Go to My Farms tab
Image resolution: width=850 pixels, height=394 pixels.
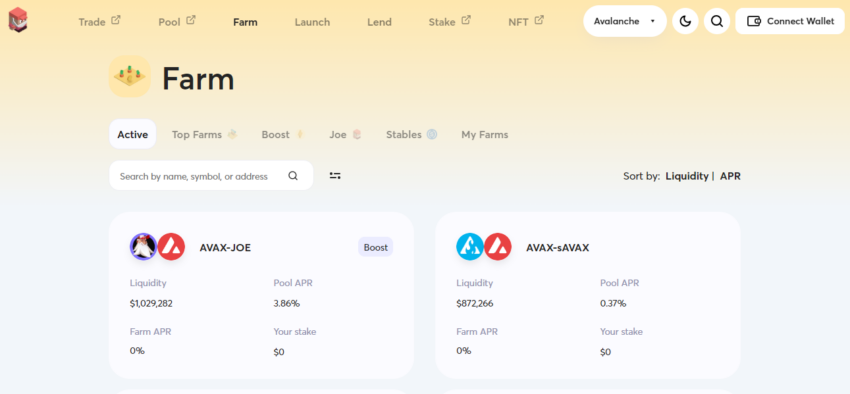pos(485,134)
